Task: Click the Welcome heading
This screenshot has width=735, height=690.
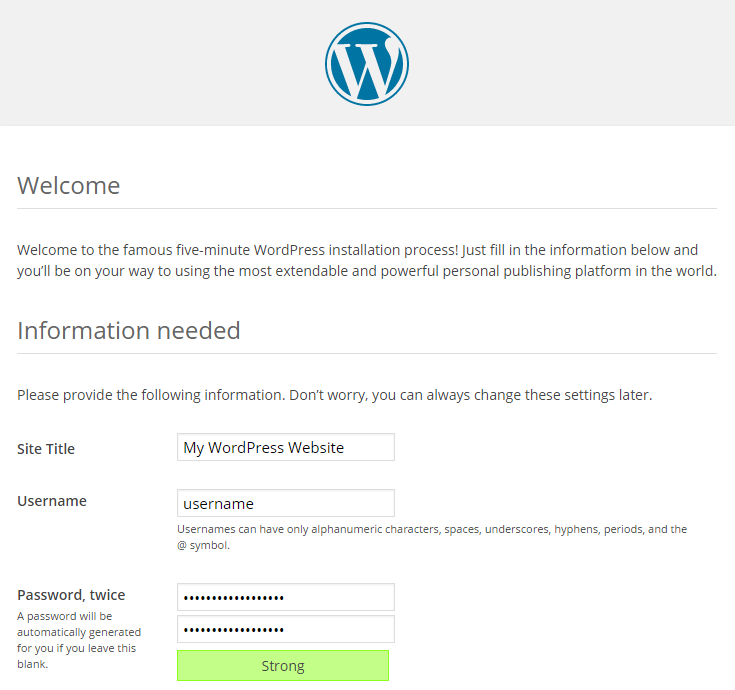Action: (69, 186)
